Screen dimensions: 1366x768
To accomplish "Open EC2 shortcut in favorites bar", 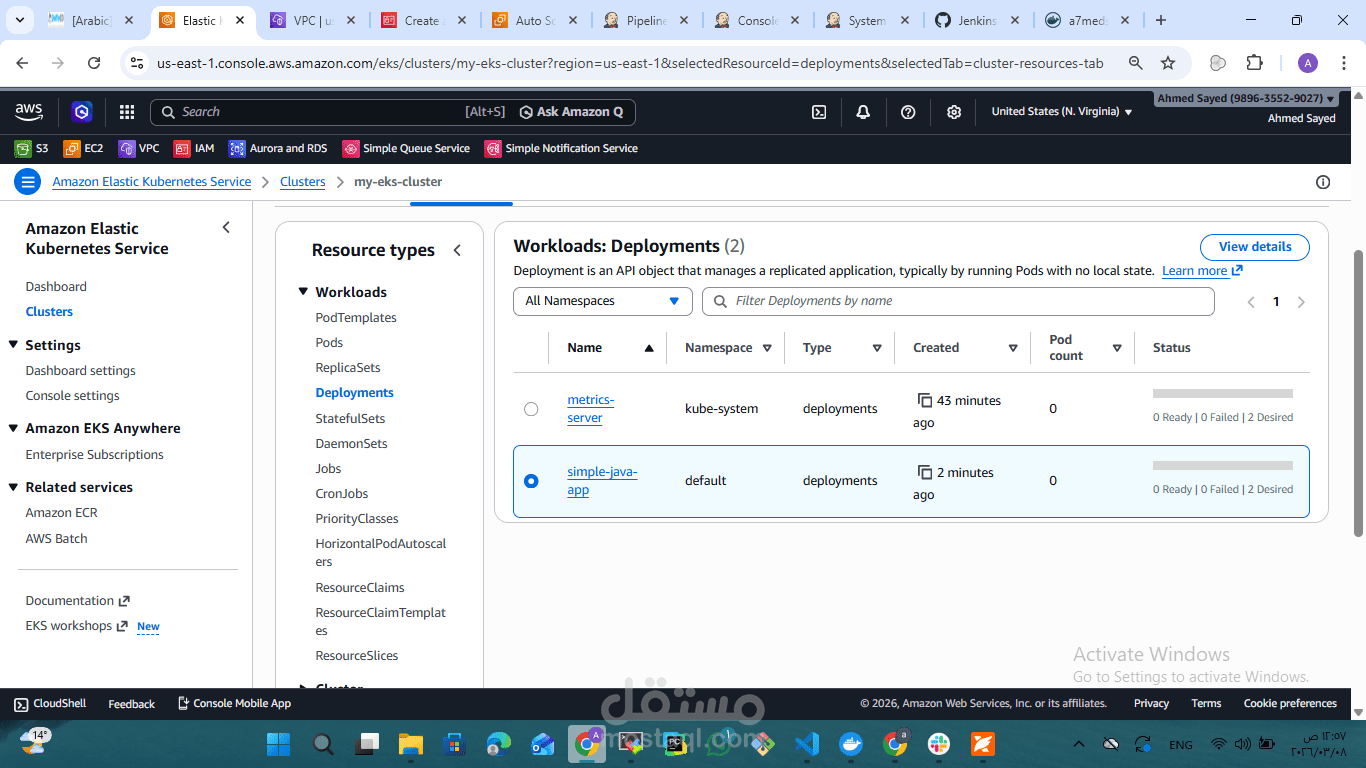I will [x=83, y=148].
